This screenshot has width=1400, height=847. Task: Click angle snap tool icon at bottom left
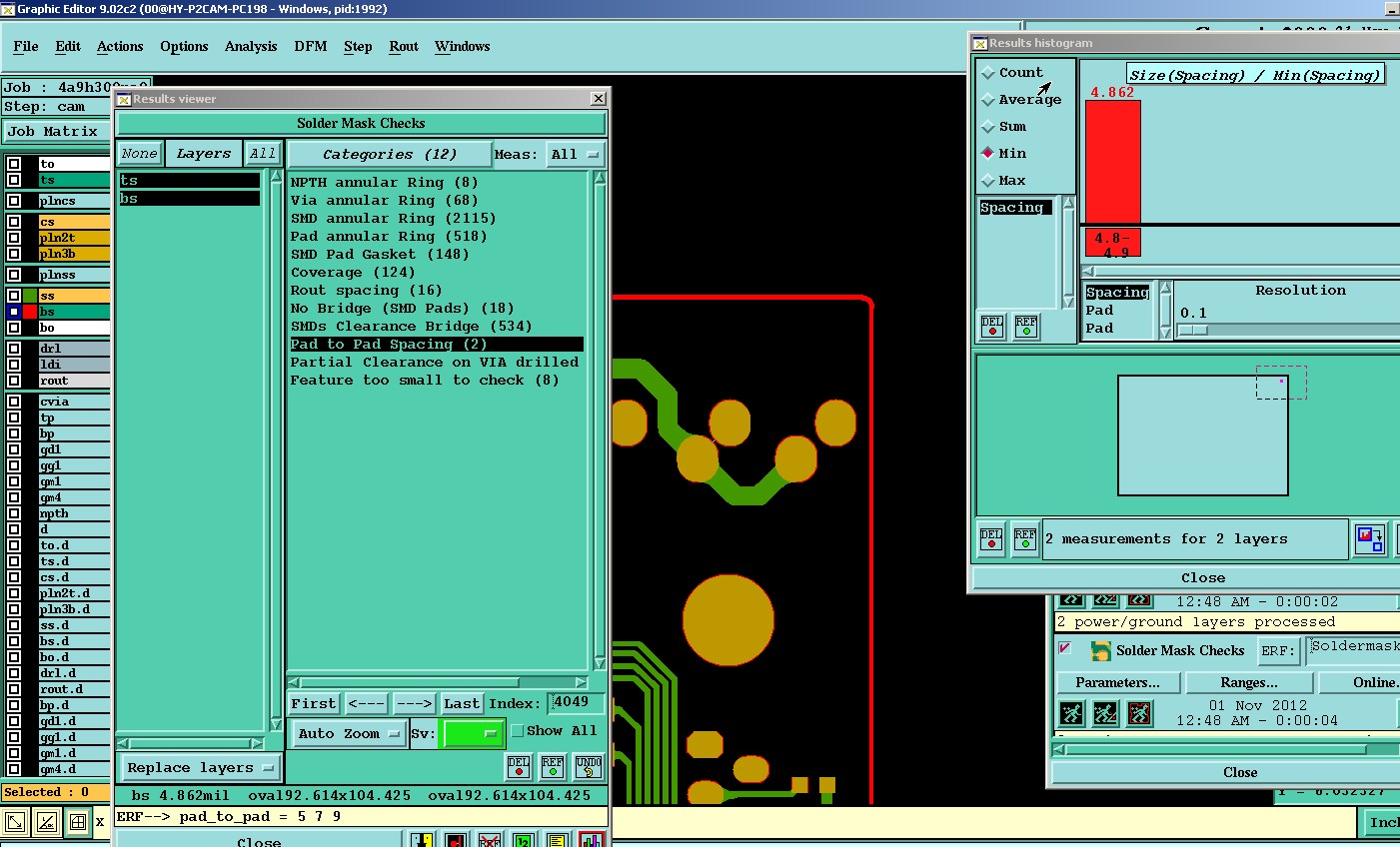47,822
